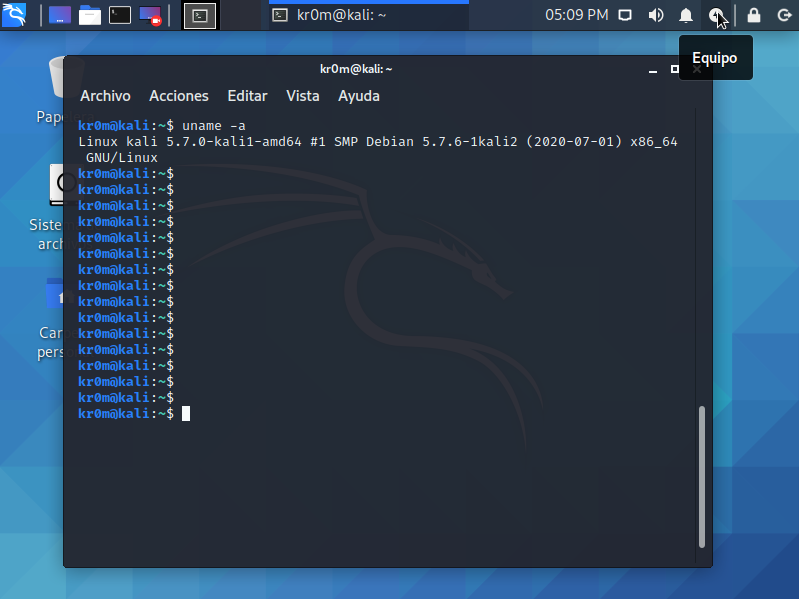Open the Editar menu

(x=247, y=96)
